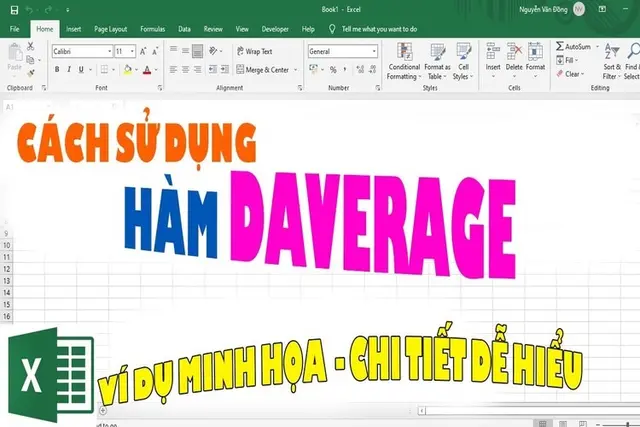Click the Percent Style icon
Screen dimensions: 640x427
coord(333,70)
